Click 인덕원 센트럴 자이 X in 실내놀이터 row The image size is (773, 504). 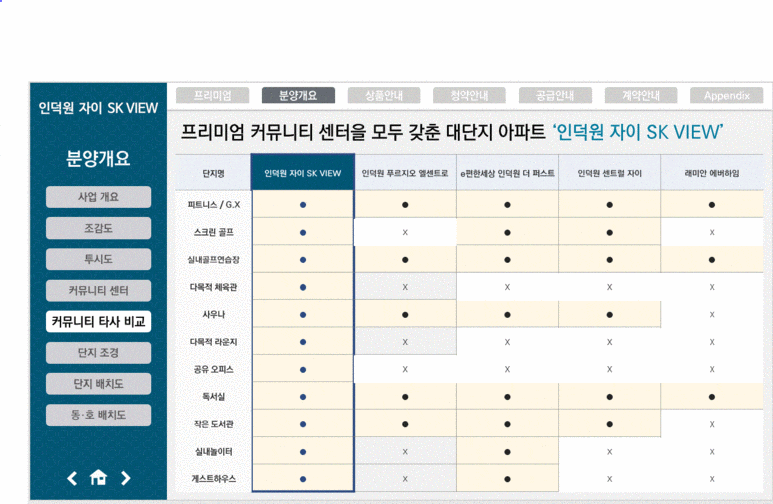point(610,452)
